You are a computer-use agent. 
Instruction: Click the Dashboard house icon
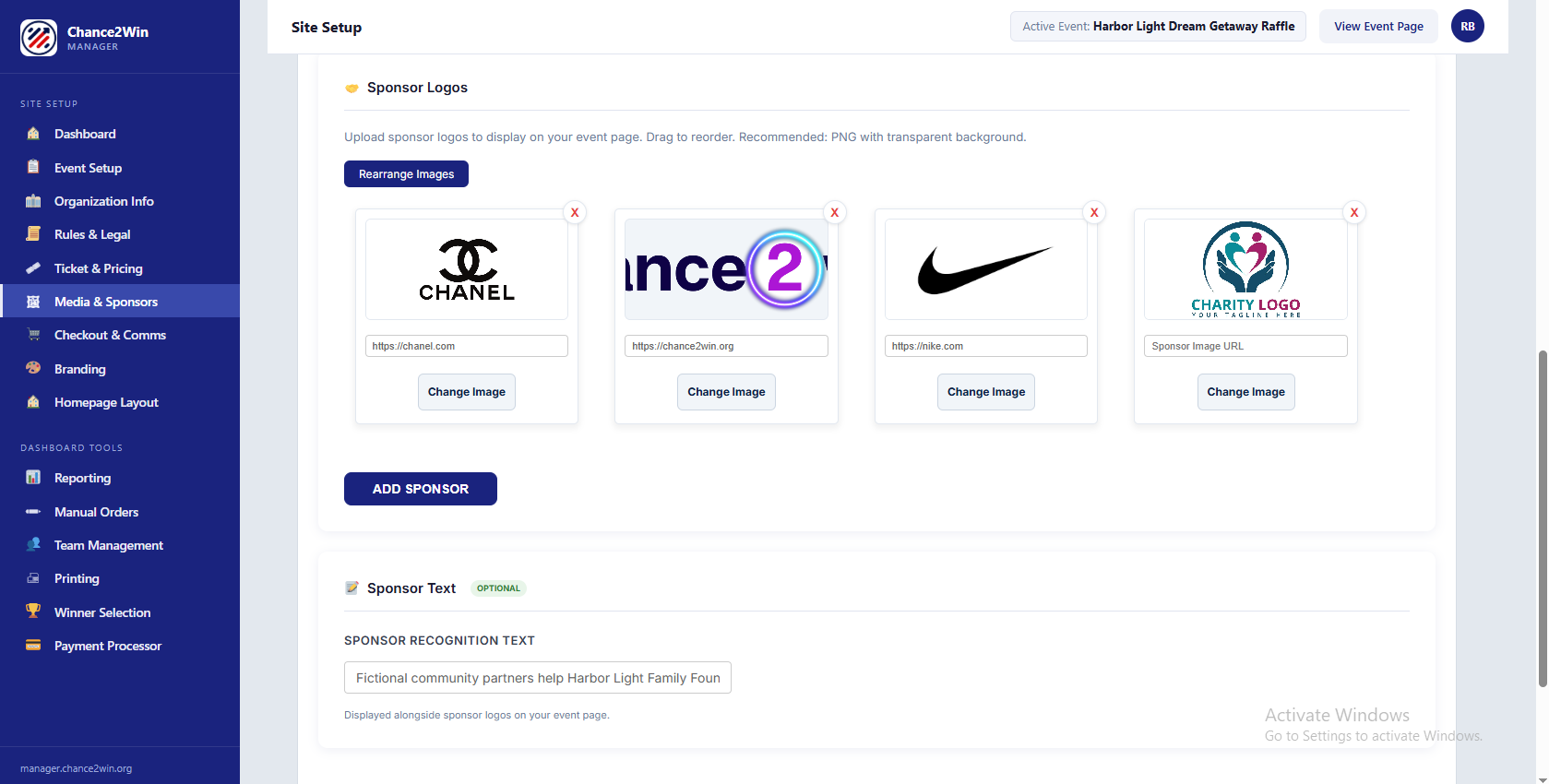point(33,134)
